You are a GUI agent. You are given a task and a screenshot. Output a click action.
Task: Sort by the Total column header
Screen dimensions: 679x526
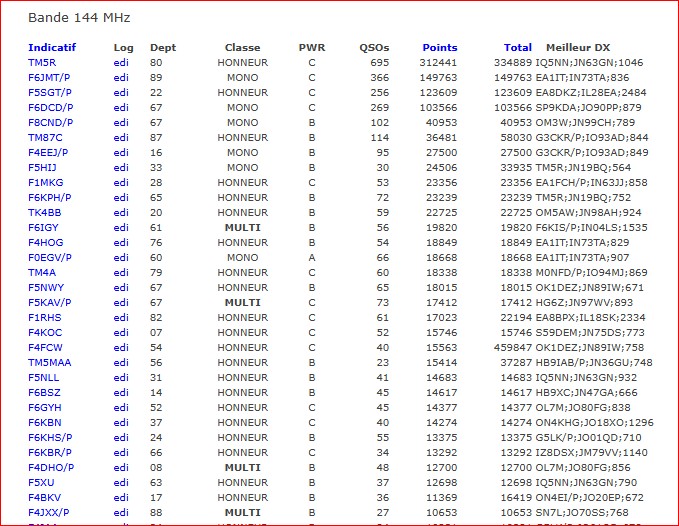click(517, 48)
